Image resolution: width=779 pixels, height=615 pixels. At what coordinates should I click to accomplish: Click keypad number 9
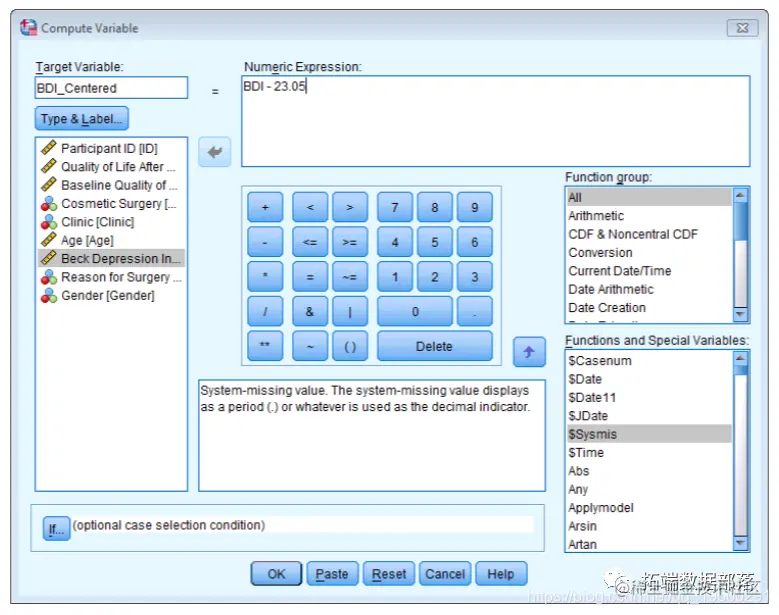tap(474, 207)
